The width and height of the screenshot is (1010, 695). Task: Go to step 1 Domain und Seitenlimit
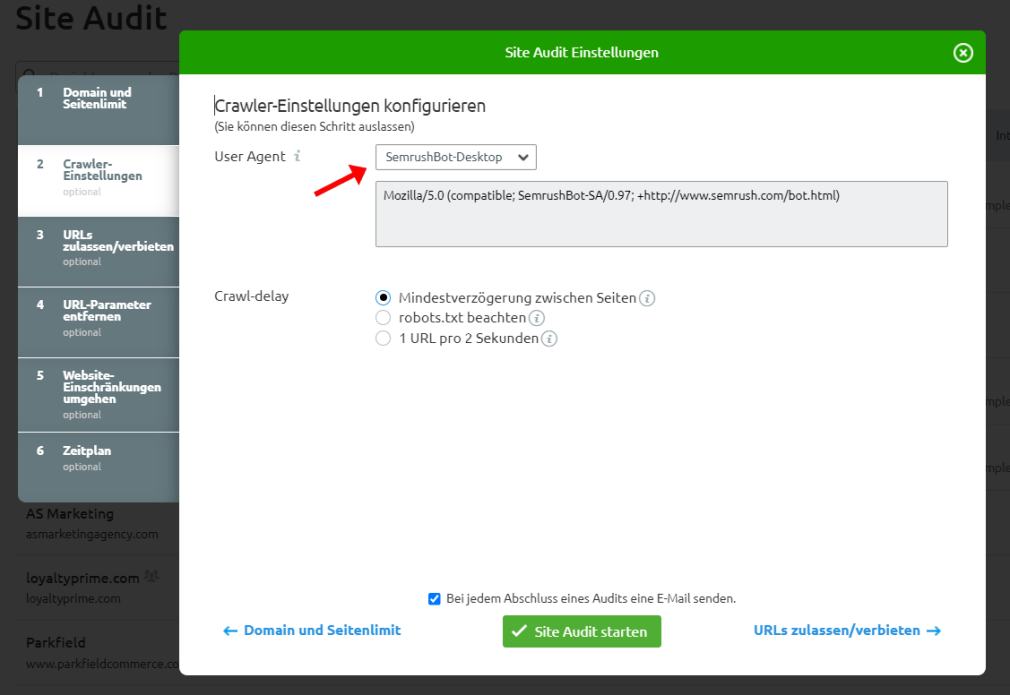98,99
